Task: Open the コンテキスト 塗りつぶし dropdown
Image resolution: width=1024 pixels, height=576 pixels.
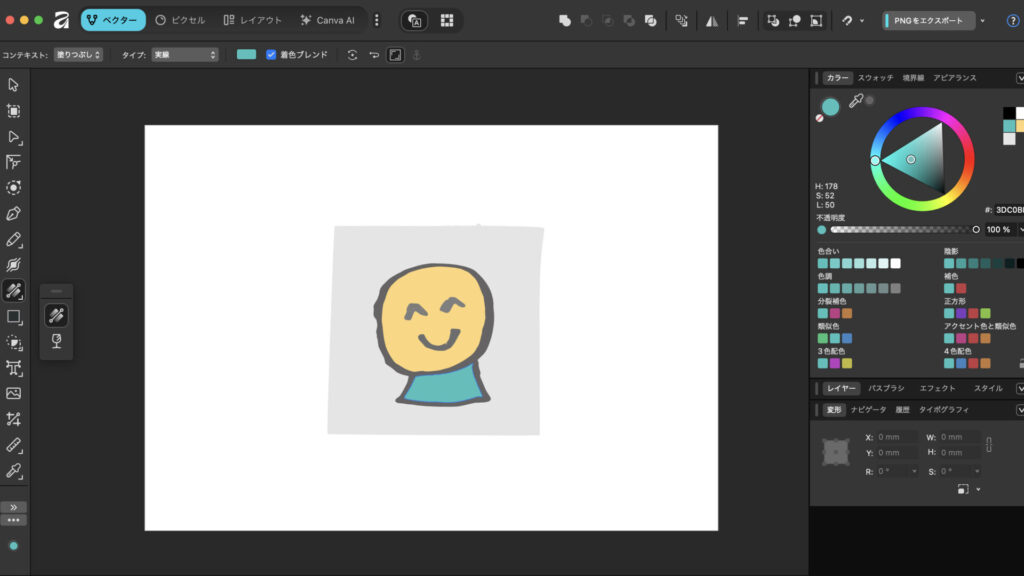Action: coord(78,54)
